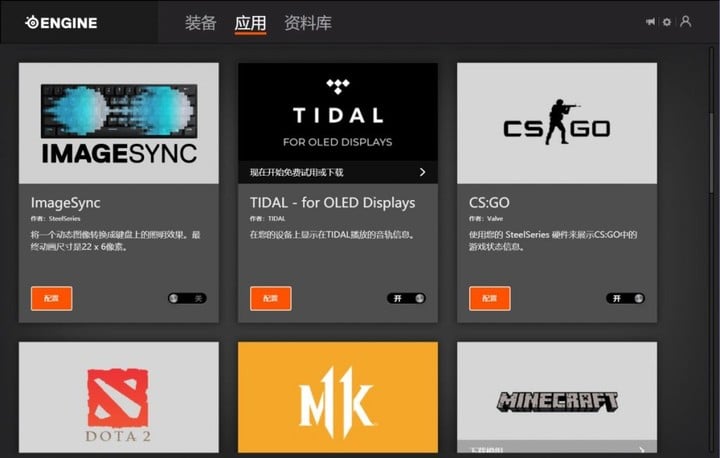Click the author line TIDAL
Viewport: 720px width, 458px height.
point(267,219)
